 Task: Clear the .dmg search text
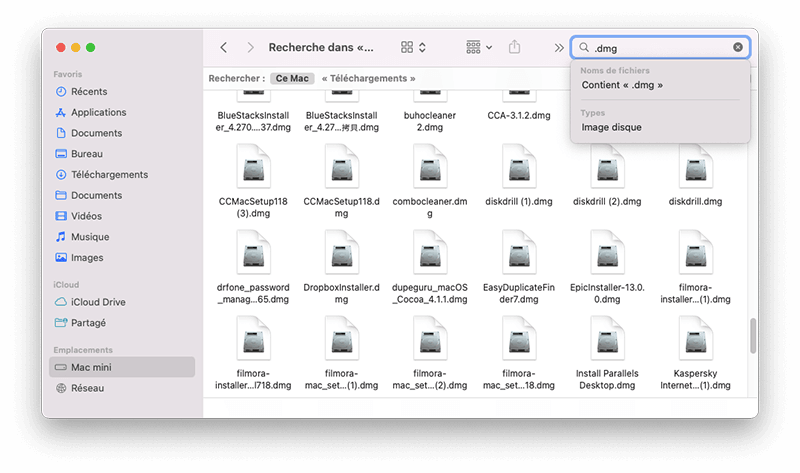tap(738, 47)
